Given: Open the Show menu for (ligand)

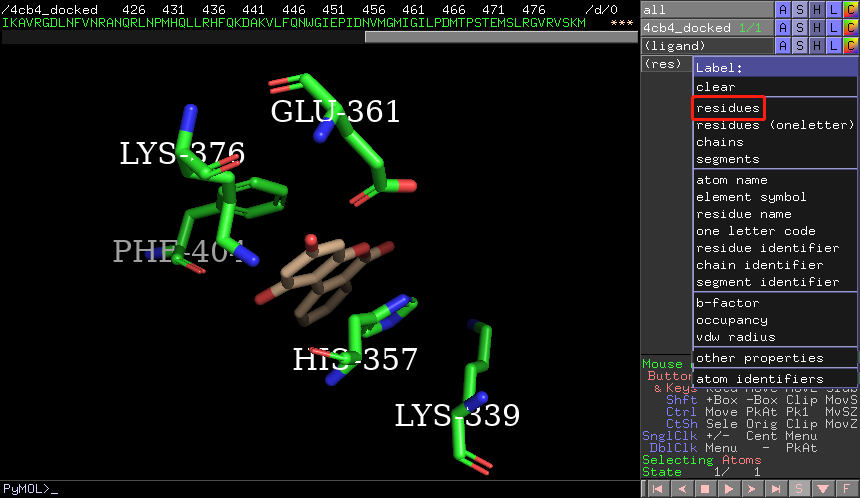Looking at the screenshot, I should [800, 46].
